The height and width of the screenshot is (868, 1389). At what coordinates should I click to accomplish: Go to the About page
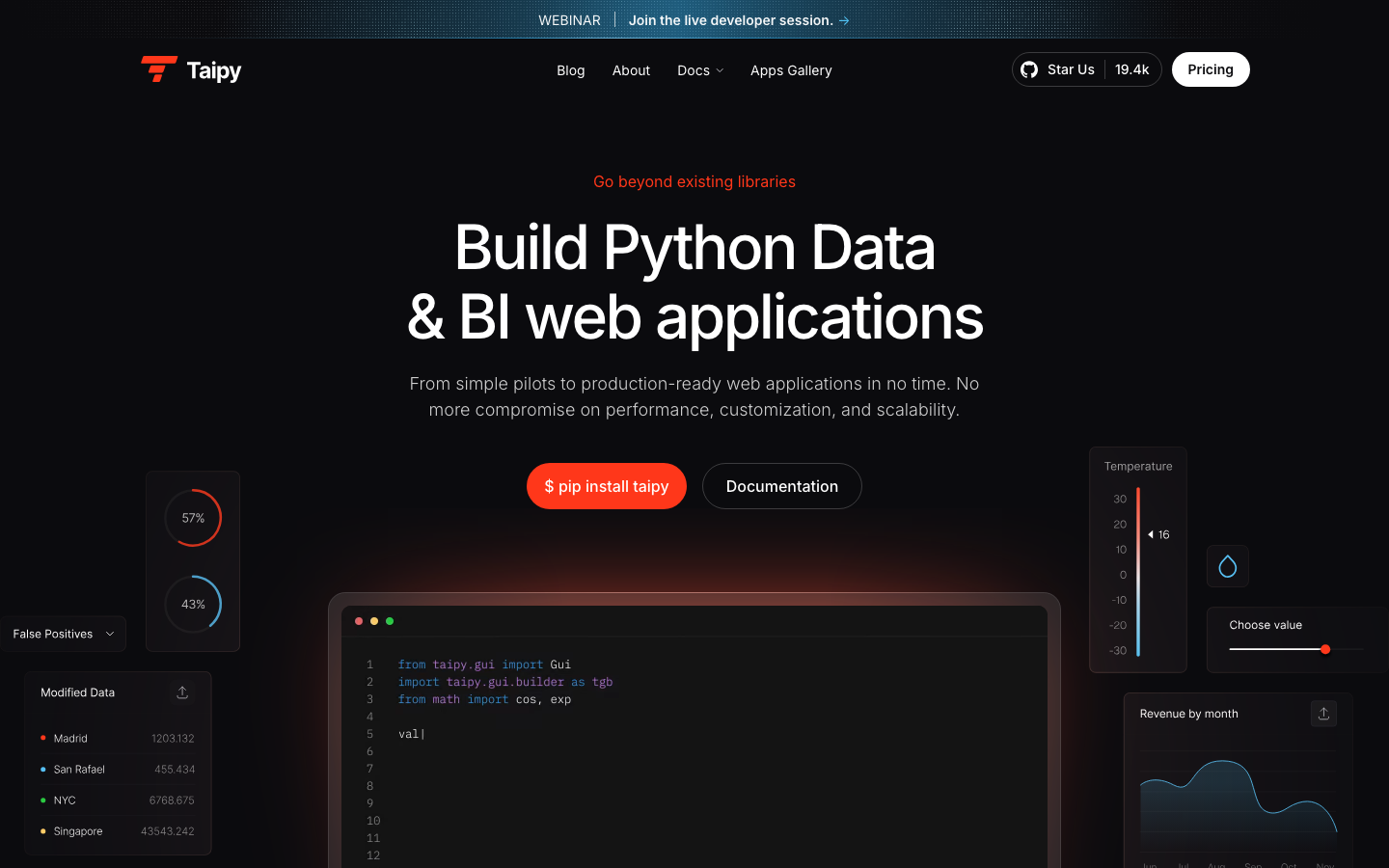point(632,70)
